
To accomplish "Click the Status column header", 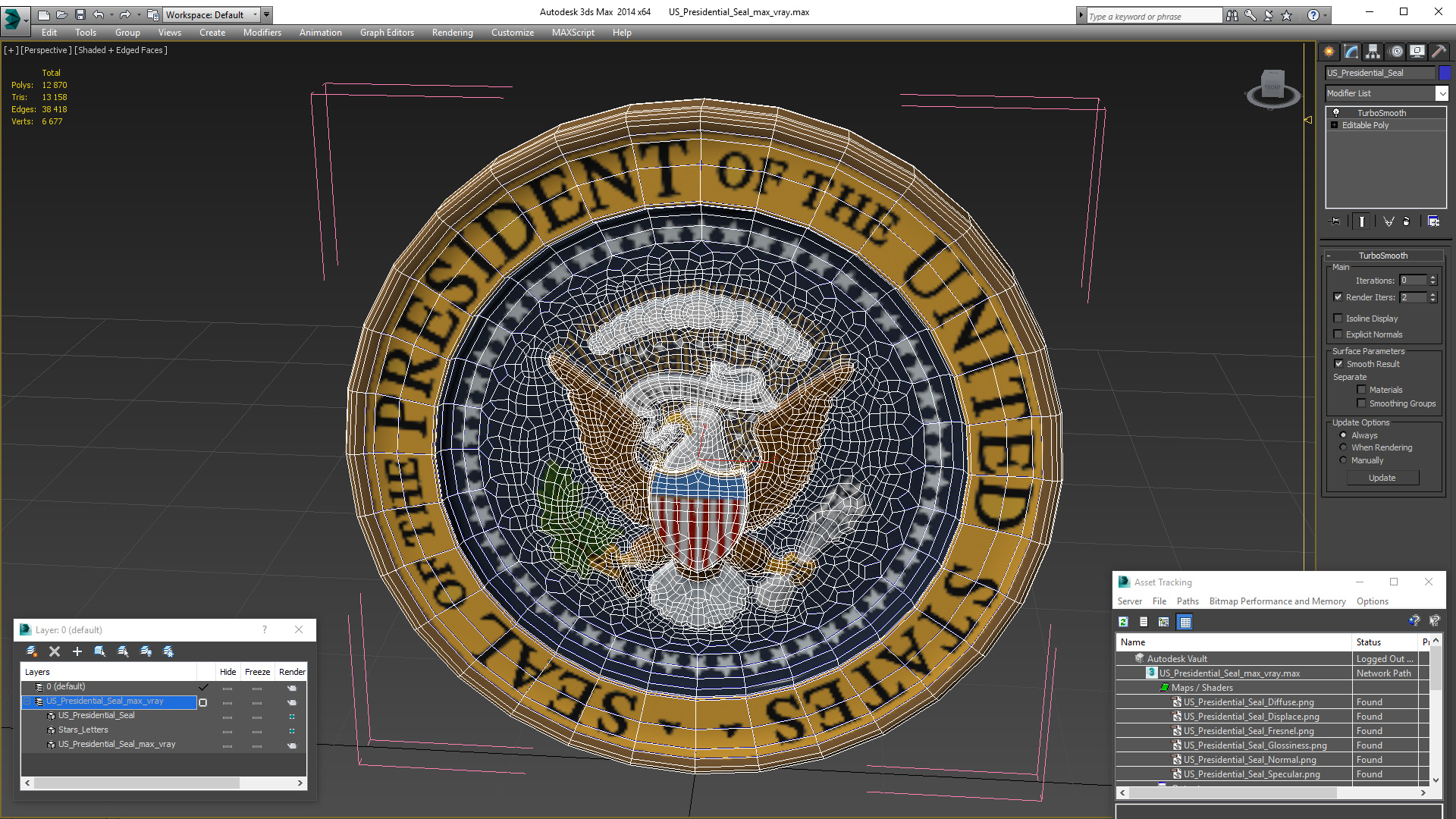I will click(x=1385, y=642).
